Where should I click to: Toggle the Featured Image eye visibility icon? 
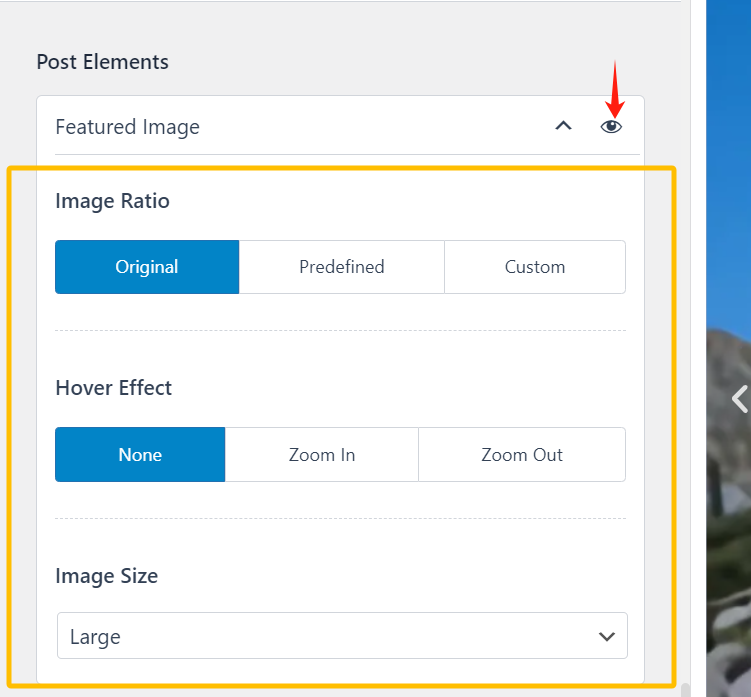coord(611,127)
